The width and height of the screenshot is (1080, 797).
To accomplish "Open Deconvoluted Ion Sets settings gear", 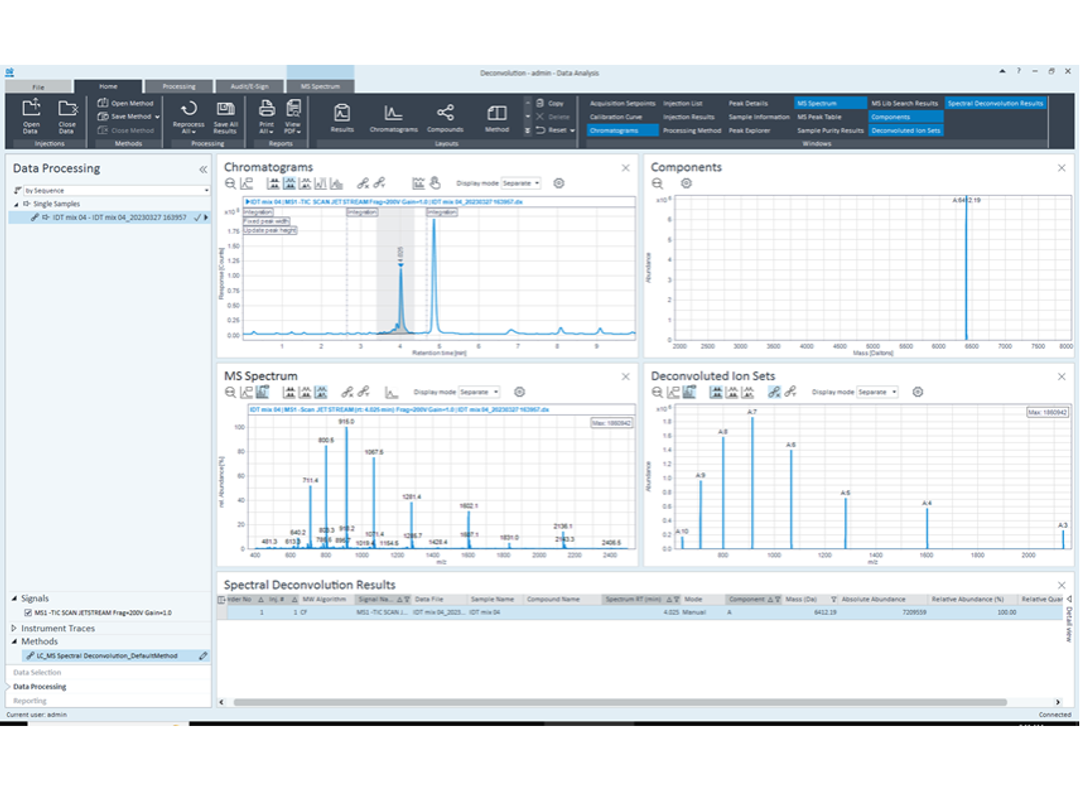I will [x=917, y=392].
